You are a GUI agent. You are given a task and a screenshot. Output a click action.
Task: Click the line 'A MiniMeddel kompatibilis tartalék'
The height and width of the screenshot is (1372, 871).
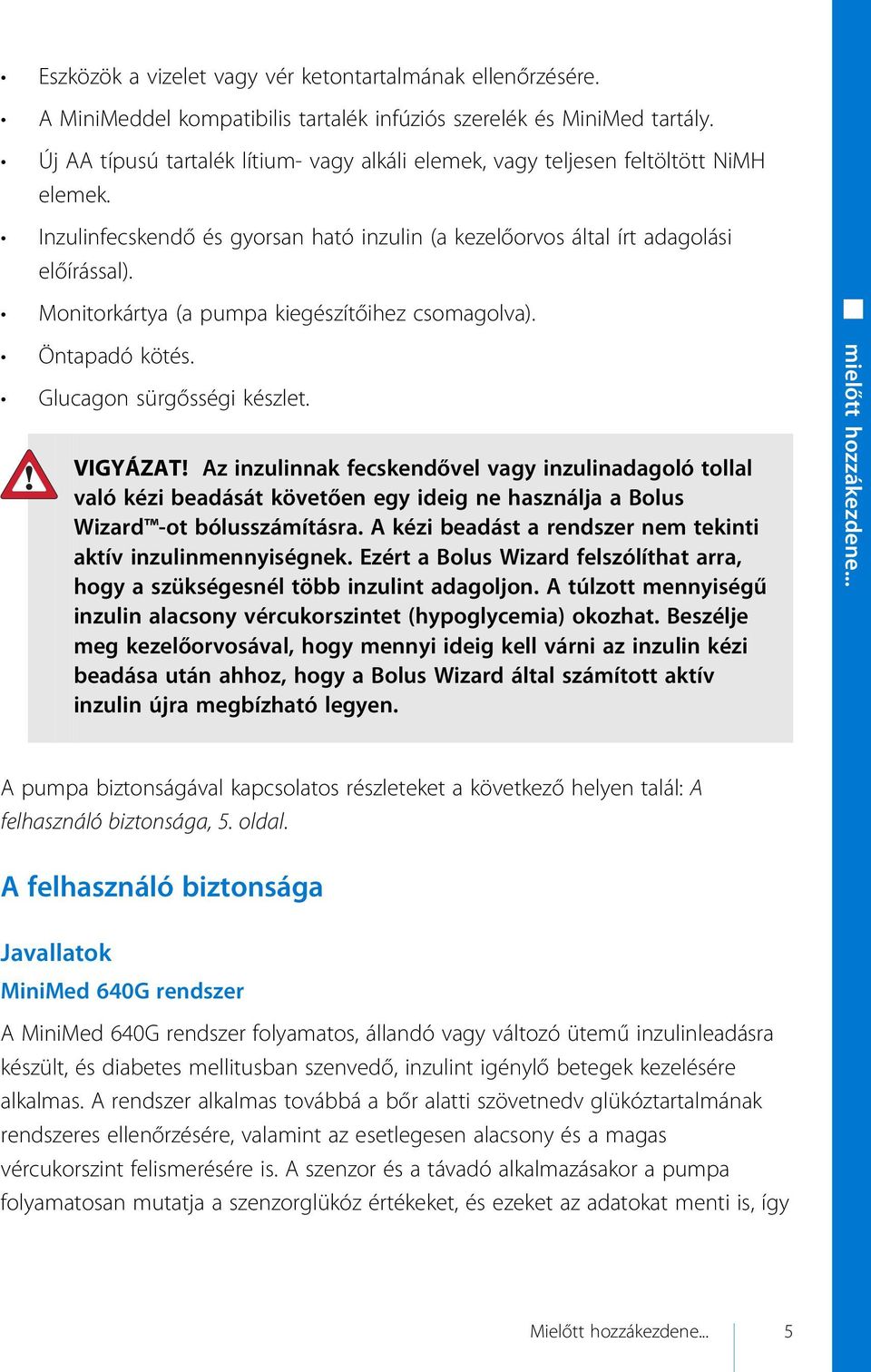pos(376,119)
